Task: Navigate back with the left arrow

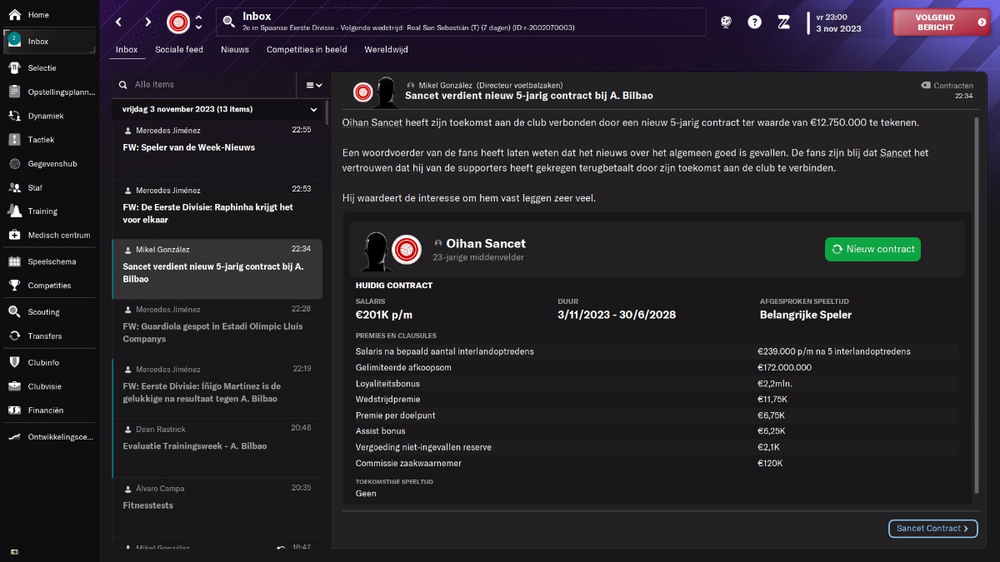Action: [118, 22]
